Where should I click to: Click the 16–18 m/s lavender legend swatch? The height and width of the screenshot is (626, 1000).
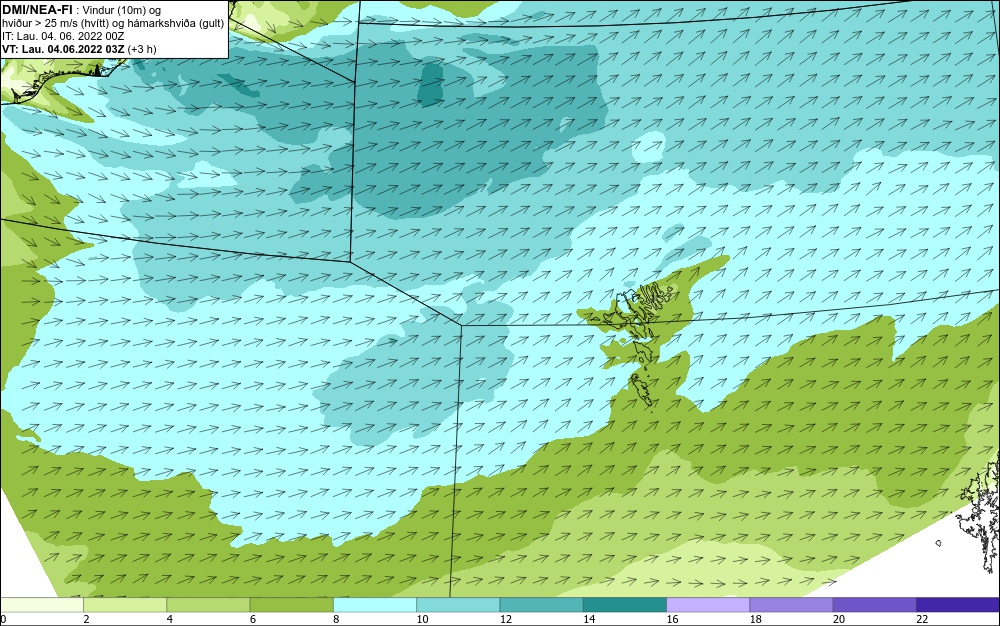coord(708,605)
